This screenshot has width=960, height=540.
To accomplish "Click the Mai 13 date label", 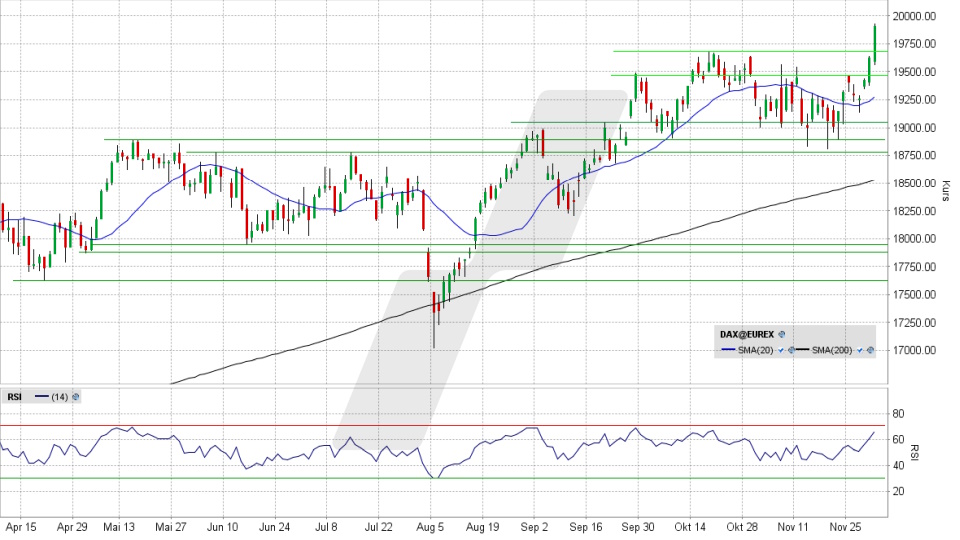I will 119,527.
